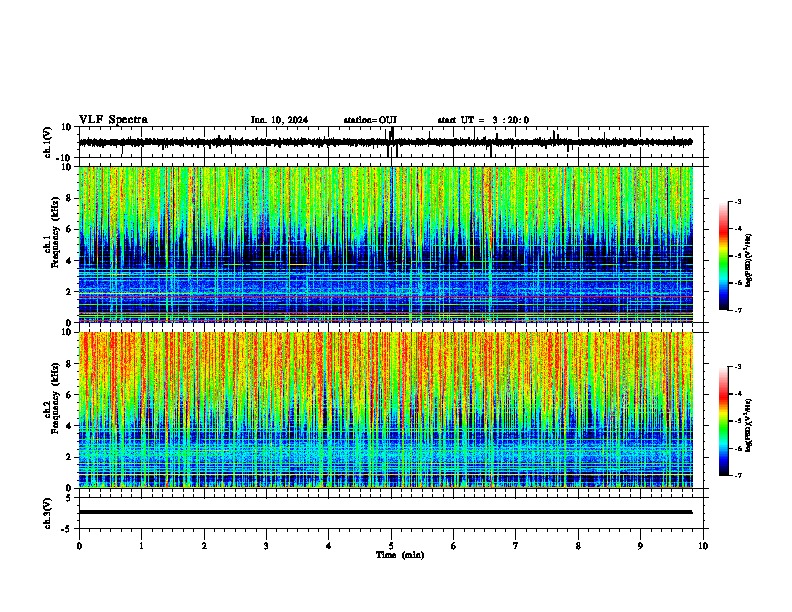Click the "-3" tick on ch.1 colorbar
The height and width of the screenshot is (612, 792).
tap(737, 202)
